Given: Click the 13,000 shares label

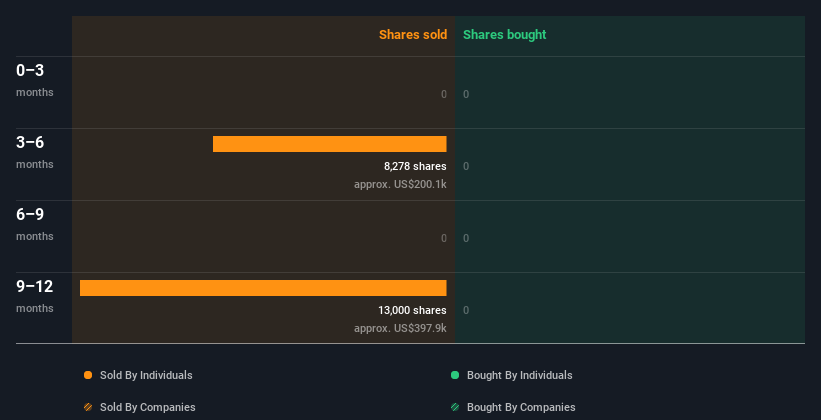Looking at the screenshot, I should (412, 311).
